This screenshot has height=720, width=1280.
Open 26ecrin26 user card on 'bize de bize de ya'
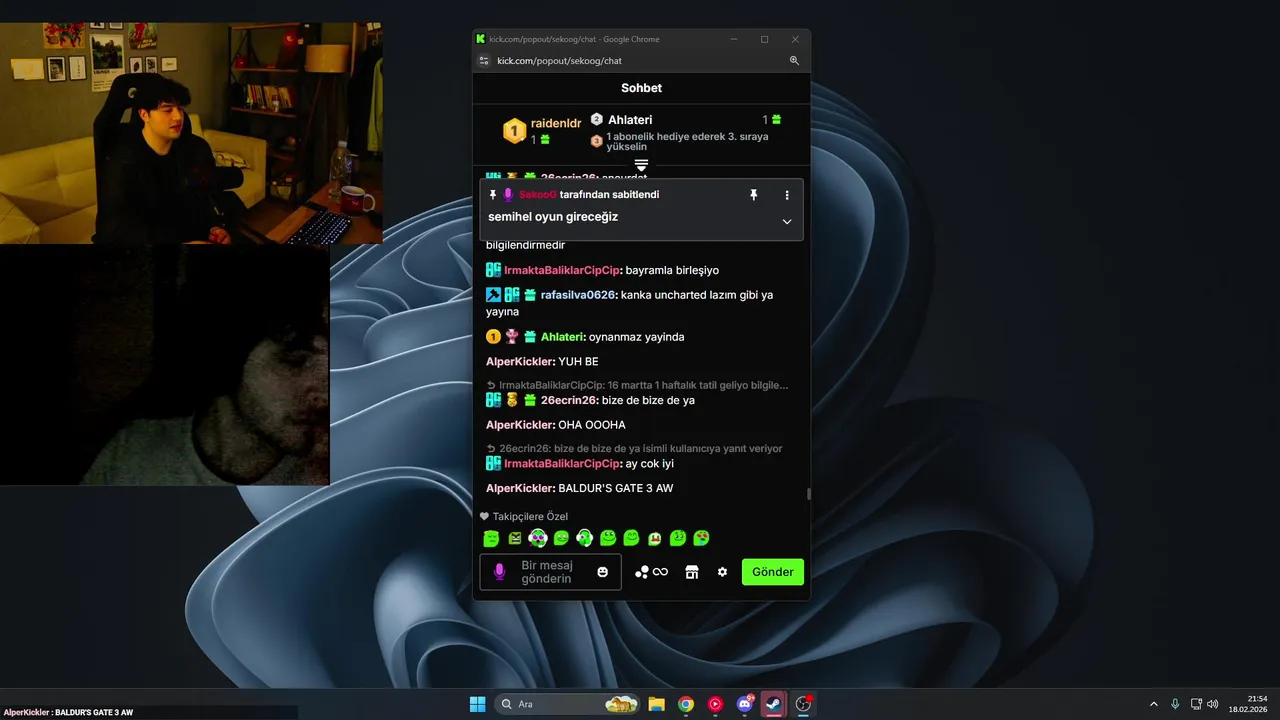point(569,400)
